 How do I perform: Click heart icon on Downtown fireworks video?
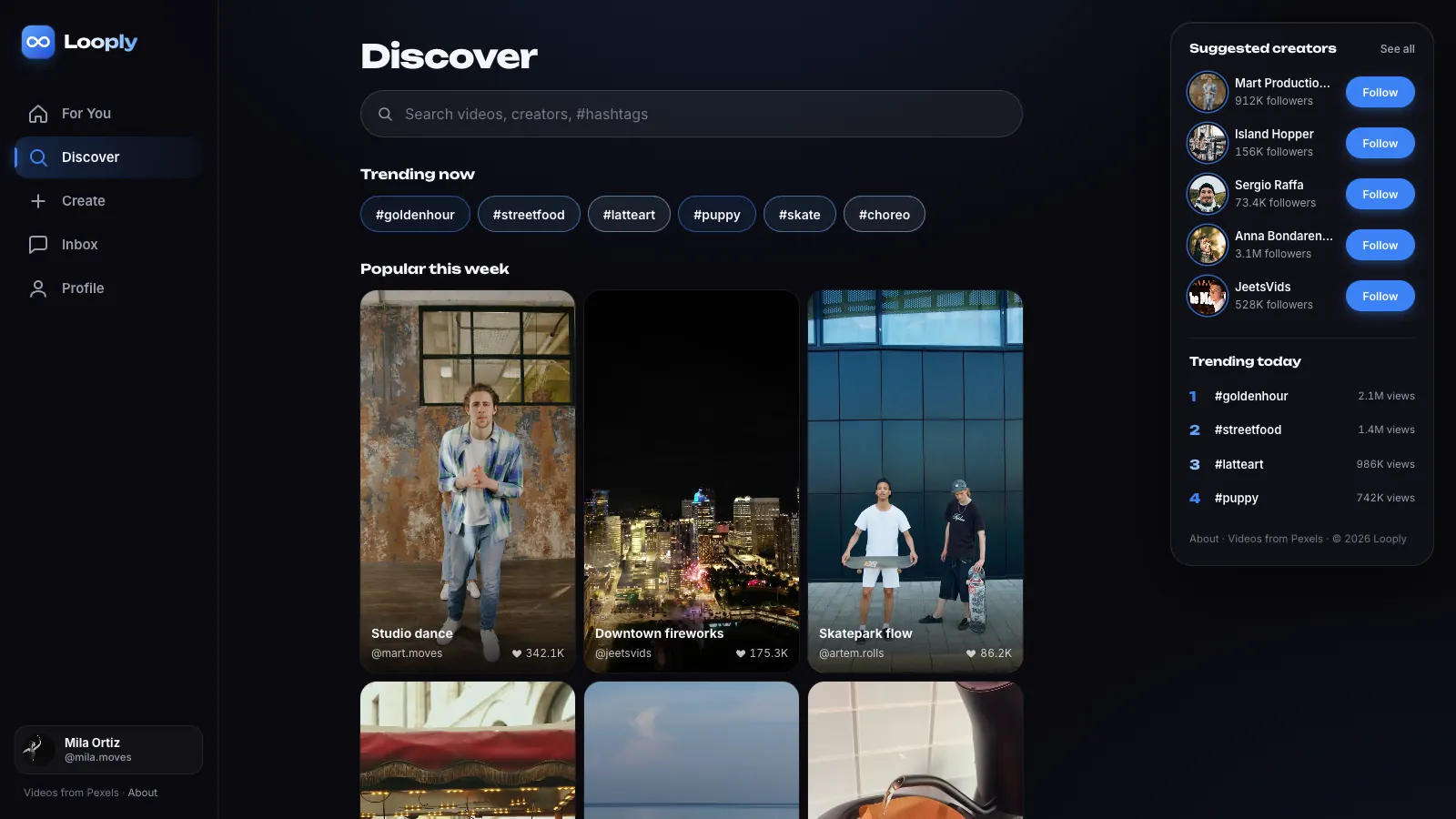(x=741, y=653)
